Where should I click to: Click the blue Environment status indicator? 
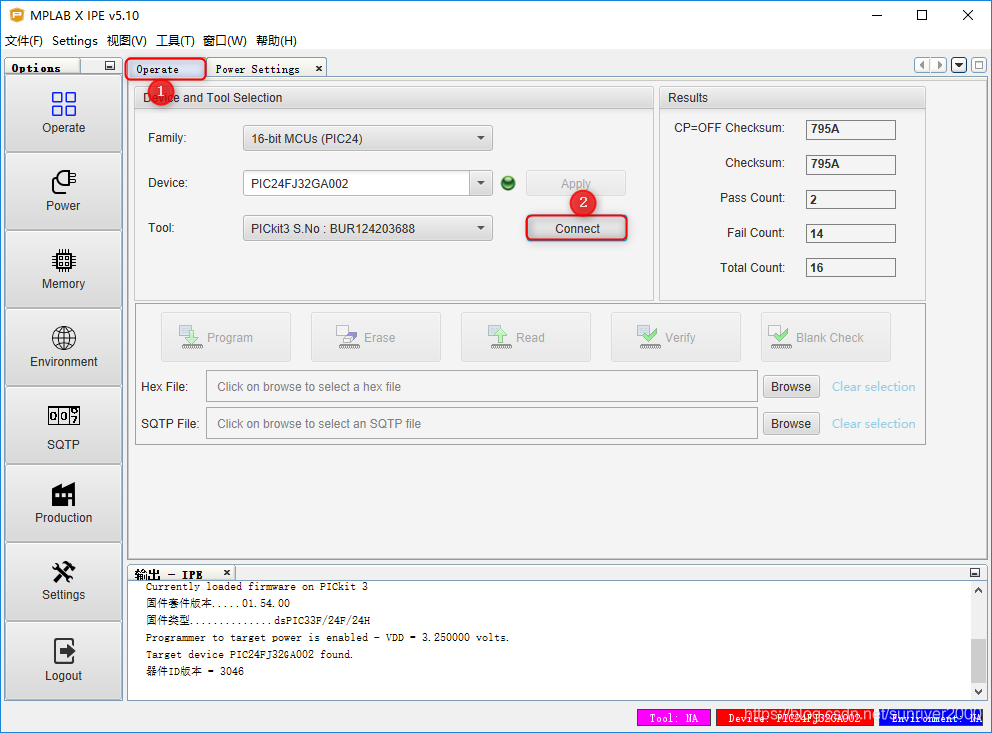tap(931, 718)
